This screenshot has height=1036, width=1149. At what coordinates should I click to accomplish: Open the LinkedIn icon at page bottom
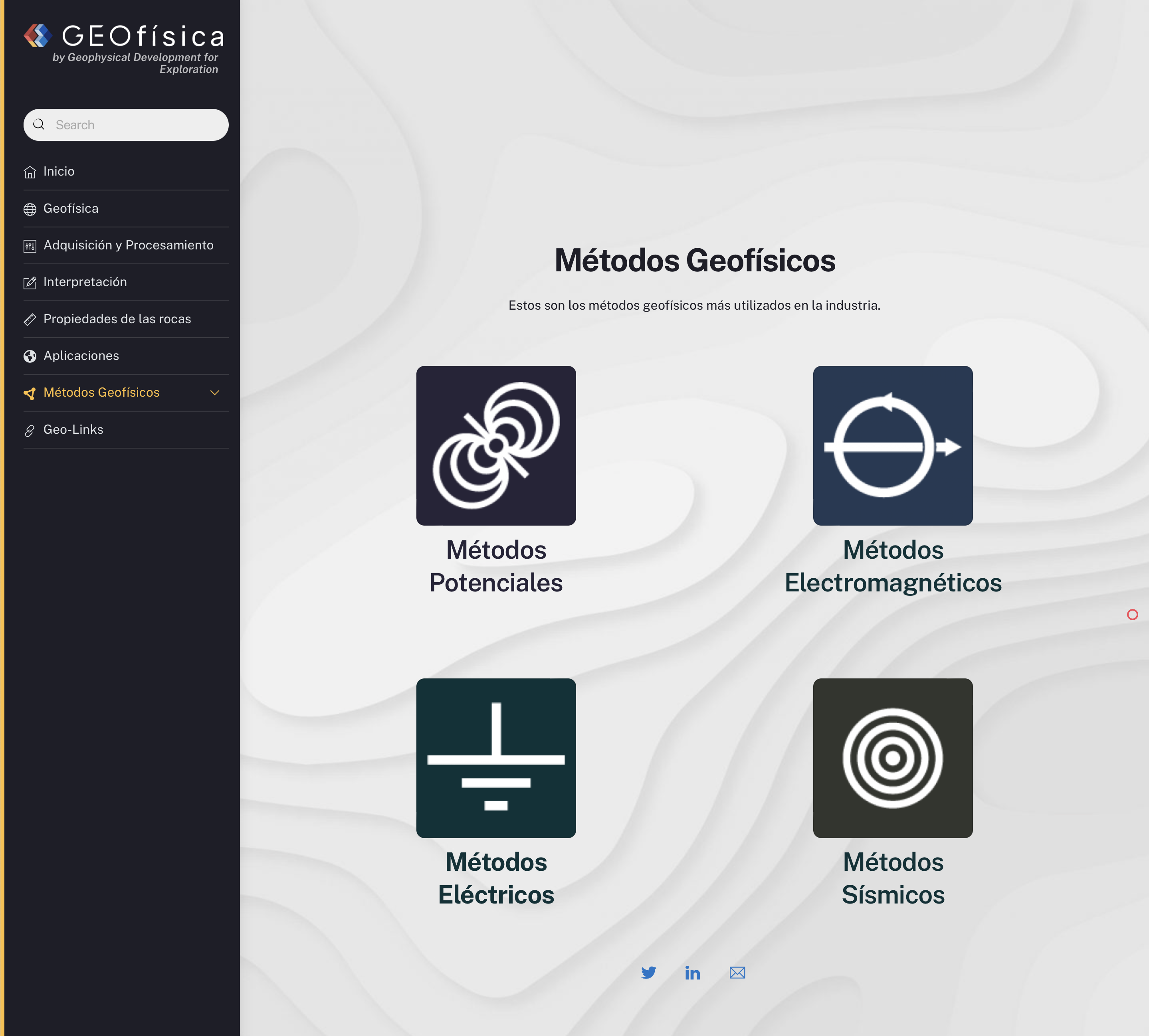tap(693, 973)
